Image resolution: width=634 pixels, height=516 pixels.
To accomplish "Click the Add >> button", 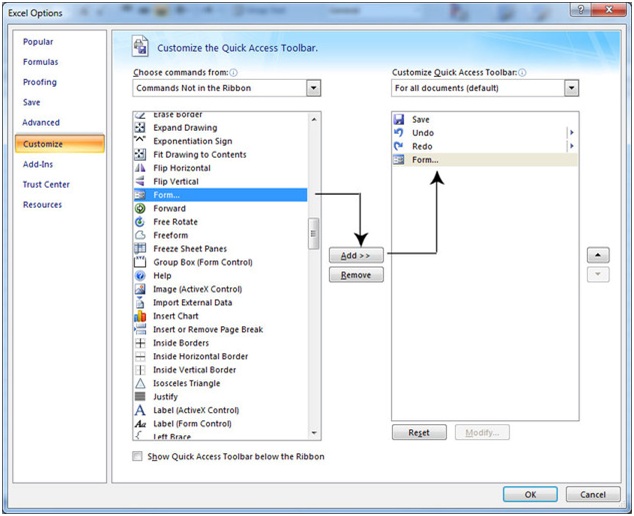I will coord(355,256).
